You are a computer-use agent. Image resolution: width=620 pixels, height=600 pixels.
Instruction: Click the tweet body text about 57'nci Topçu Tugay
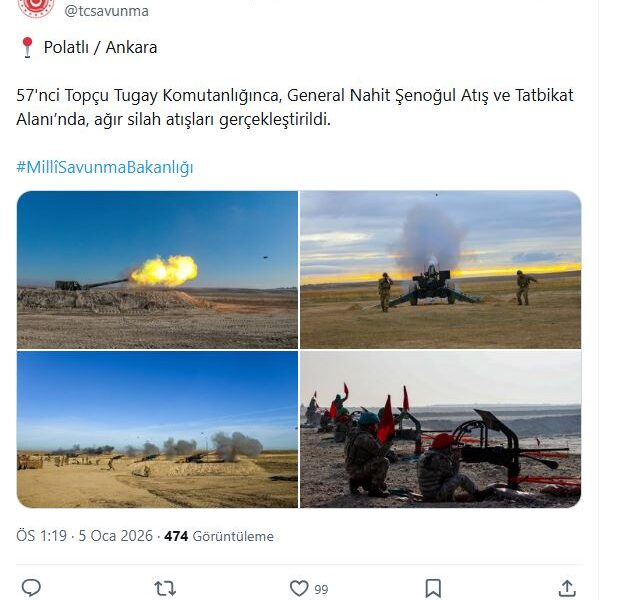pyautogui.click(x=295, y=107)
